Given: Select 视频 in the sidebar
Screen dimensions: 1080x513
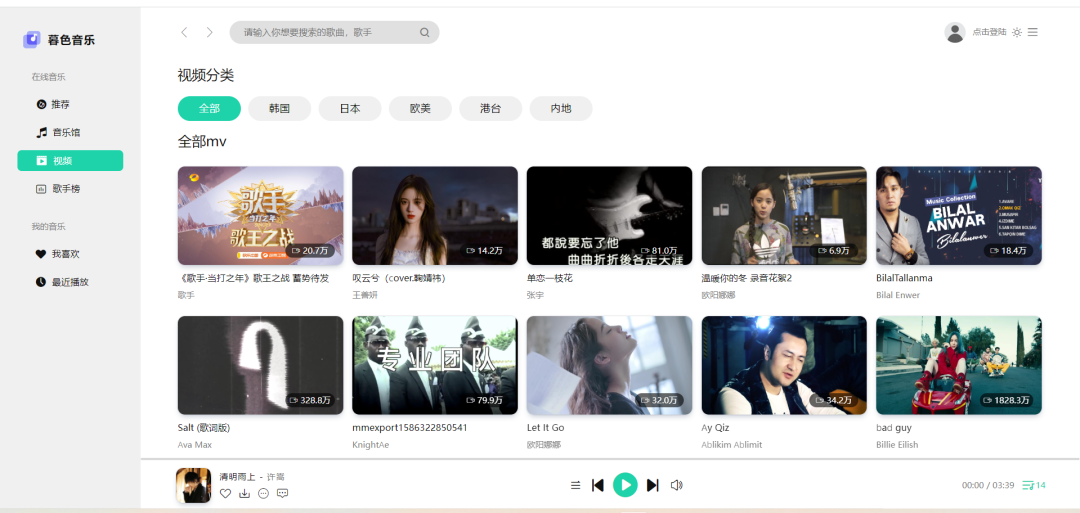Looking at the screenshot, I should pyautogui.click(x=70, y=160).
